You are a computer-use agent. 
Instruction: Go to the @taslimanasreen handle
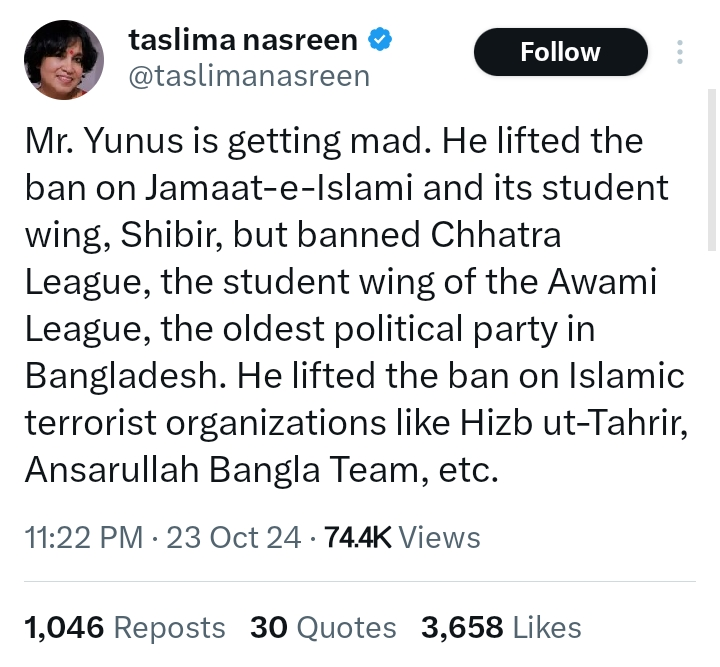click(x=250, y=76)
